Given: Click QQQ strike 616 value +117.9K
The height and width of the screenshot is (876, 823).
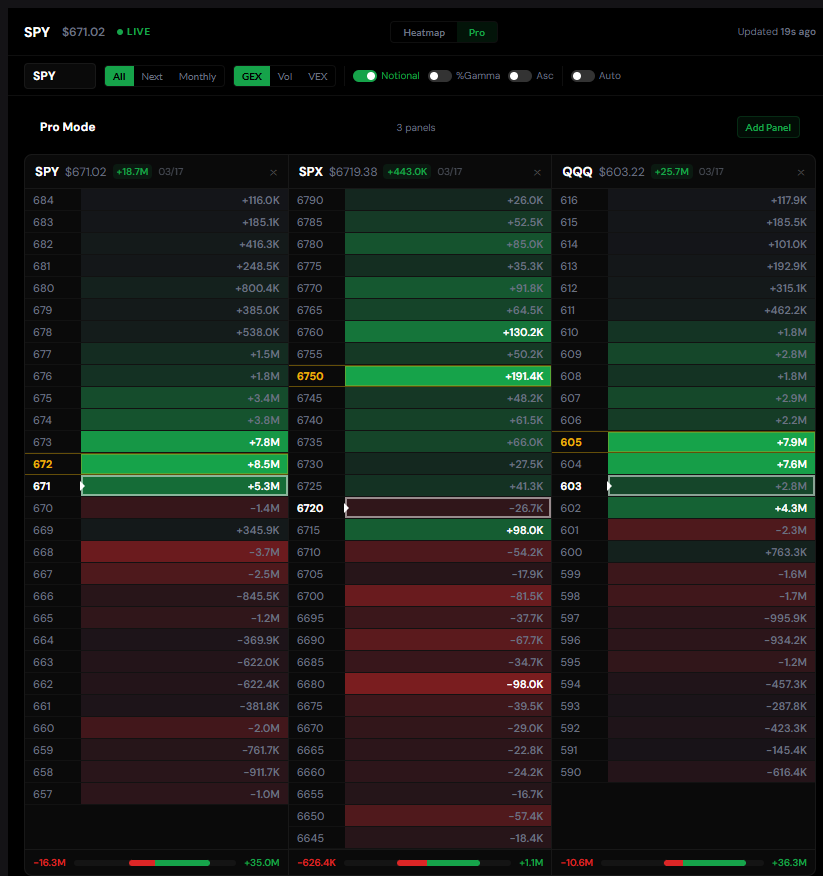Looking at the screenshot, I should coord(789,200).
